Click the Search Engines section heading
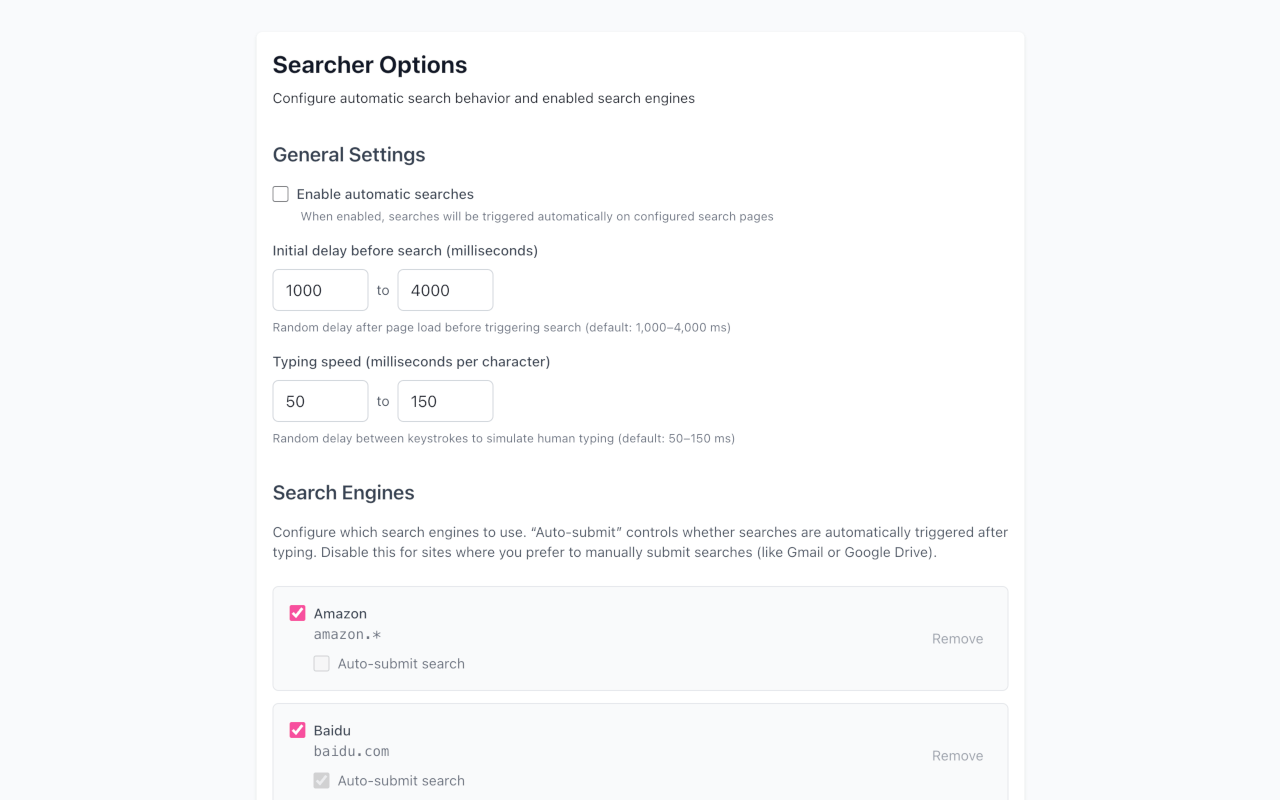This screenshot has height=800, width=1280. click(x=343, y=492)
